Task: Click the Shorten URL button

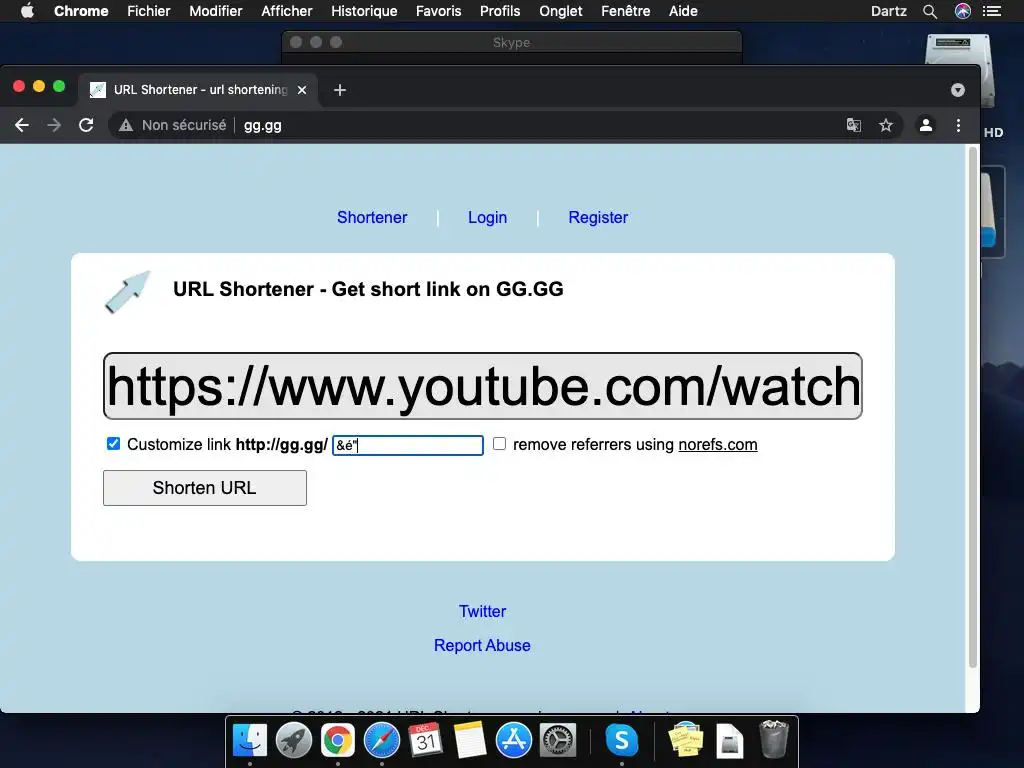Action: coord(204,488)
